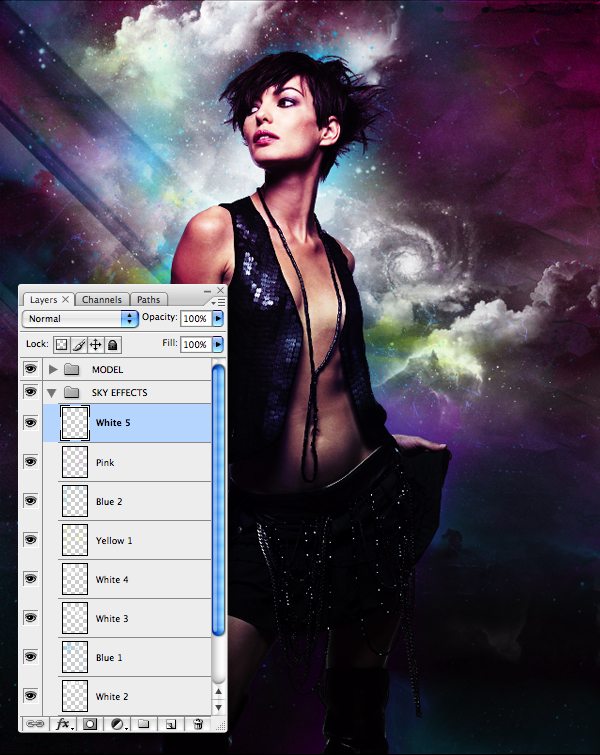The image size is (600, 755).
Task: Toggle Blue 1 layer visibility
Action: click(31, 657)
